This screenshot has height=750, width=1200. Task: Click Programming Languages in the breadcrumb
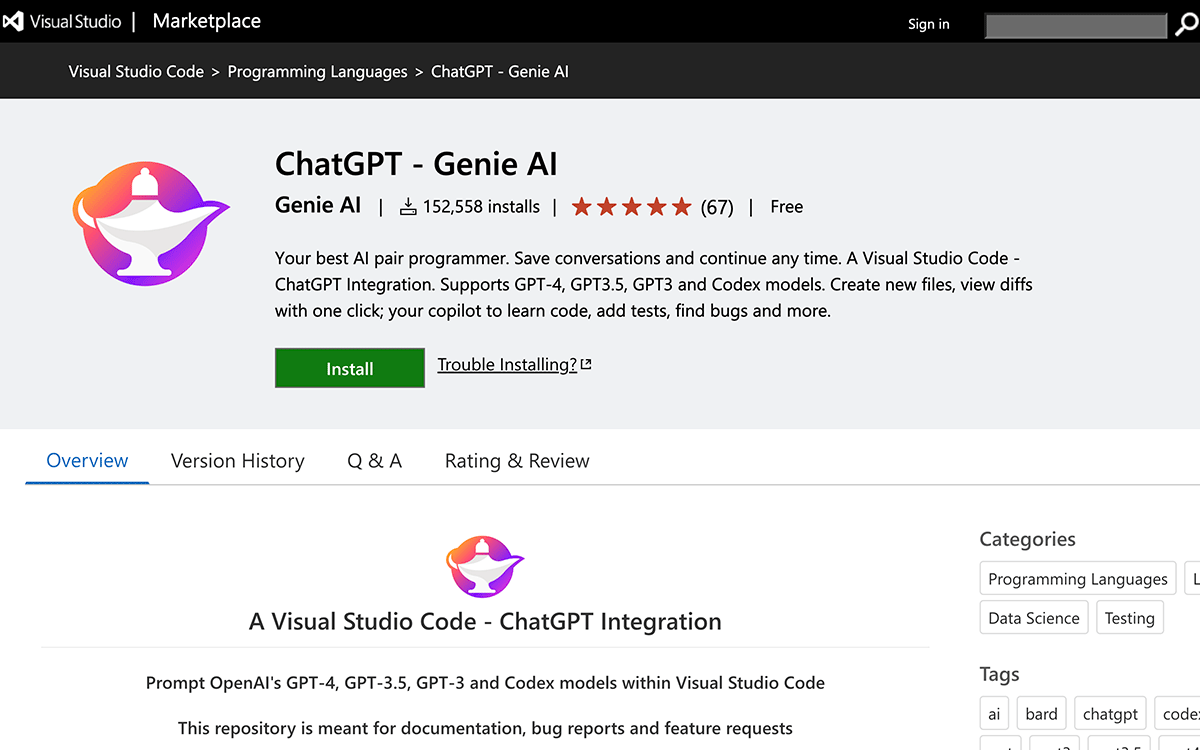[317, 71]
